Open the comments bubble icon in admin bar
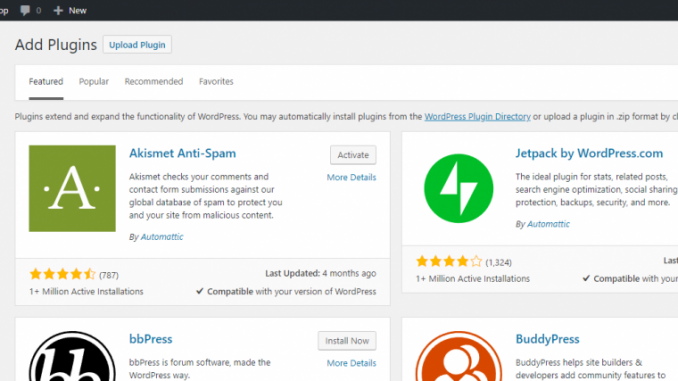 (x=26, y=10)
